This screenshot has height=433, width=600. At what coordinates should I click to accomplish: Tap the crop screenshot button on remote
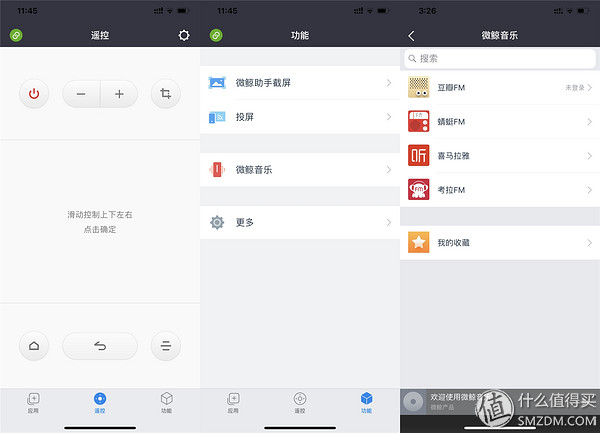166,94
